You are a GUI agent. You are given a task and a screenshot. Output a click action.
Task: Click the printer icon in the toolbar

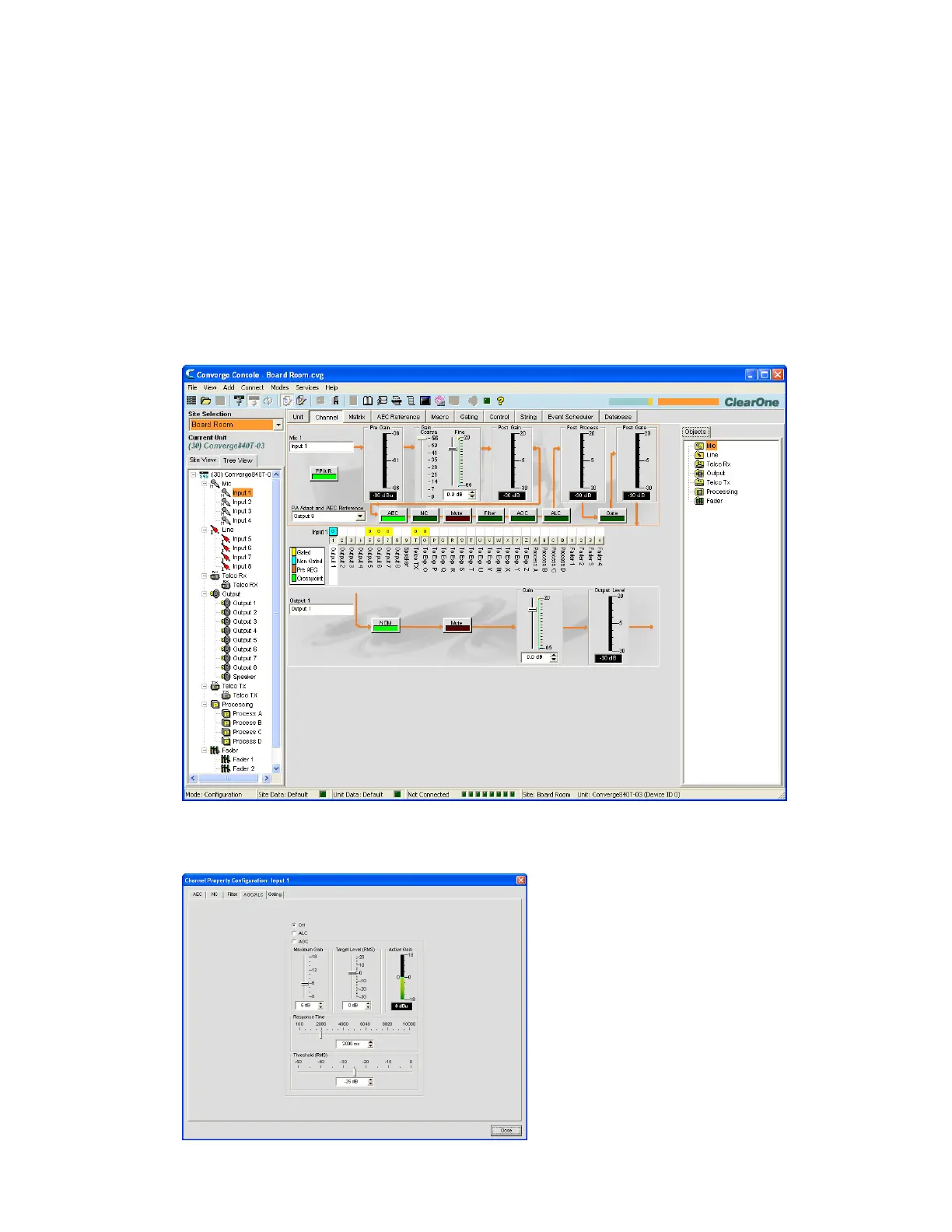397,401
